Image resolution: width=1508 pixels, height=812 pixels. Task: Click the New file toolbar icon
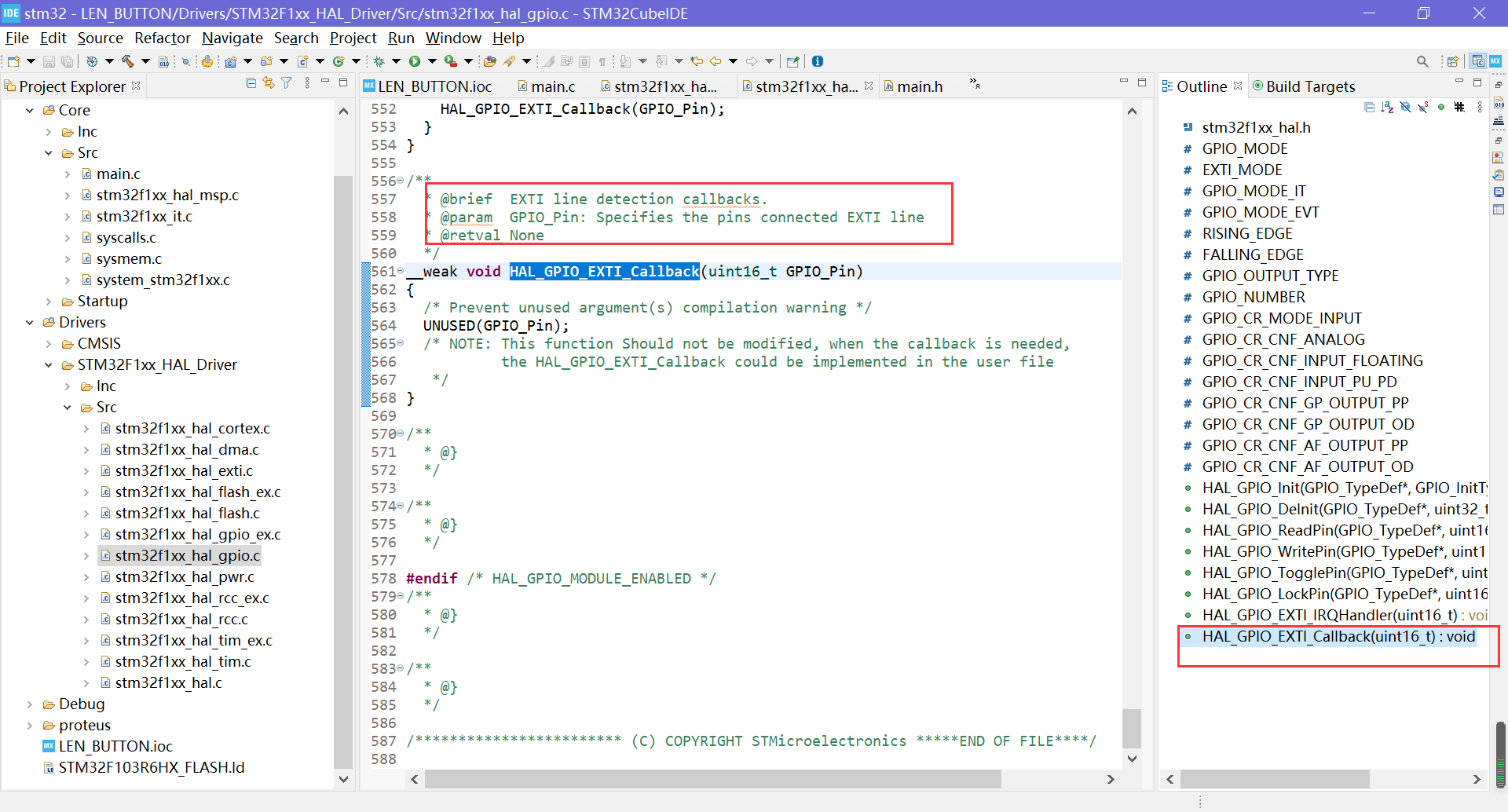(13, 61)
